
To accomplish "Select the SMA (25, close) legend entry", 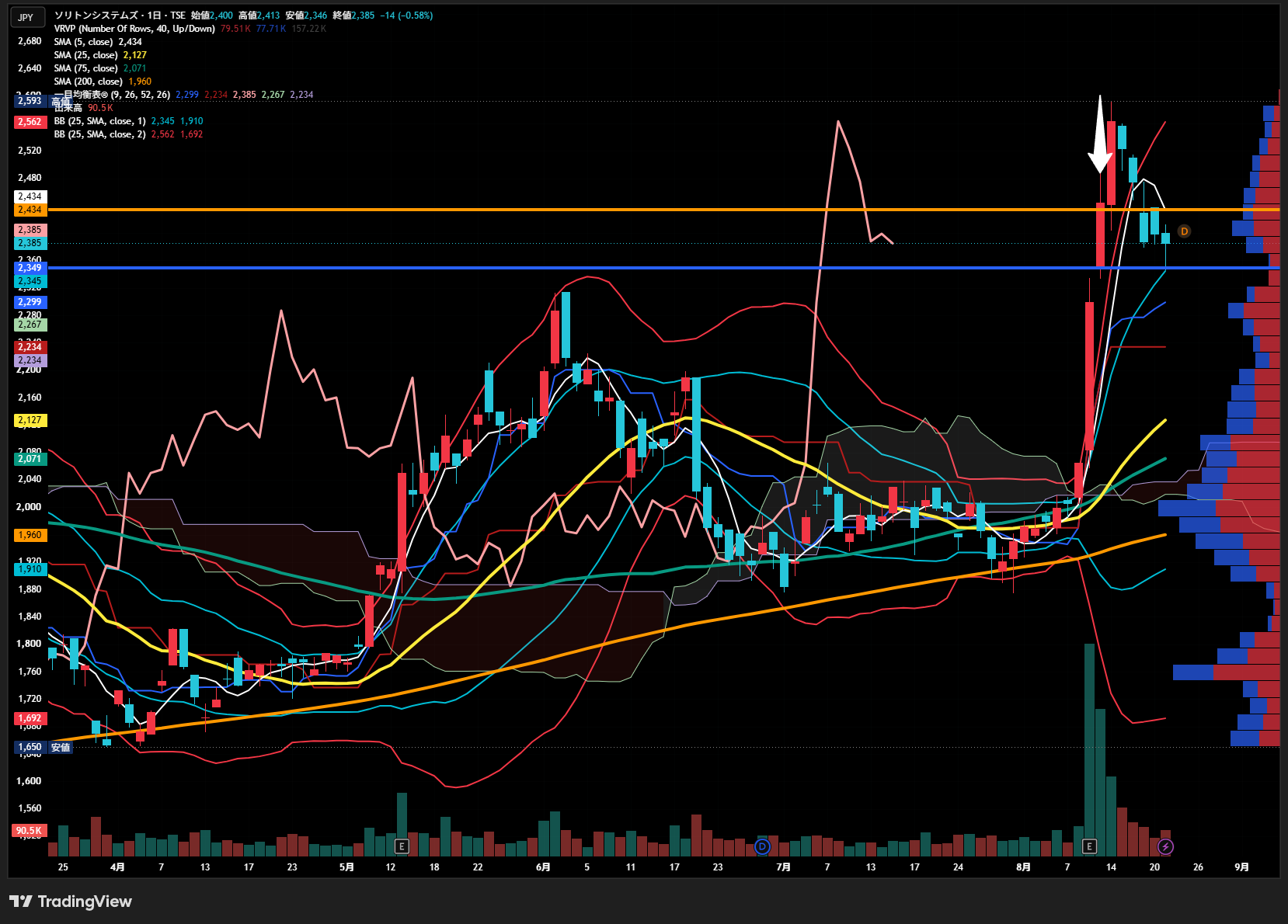I will pos(86,55).
